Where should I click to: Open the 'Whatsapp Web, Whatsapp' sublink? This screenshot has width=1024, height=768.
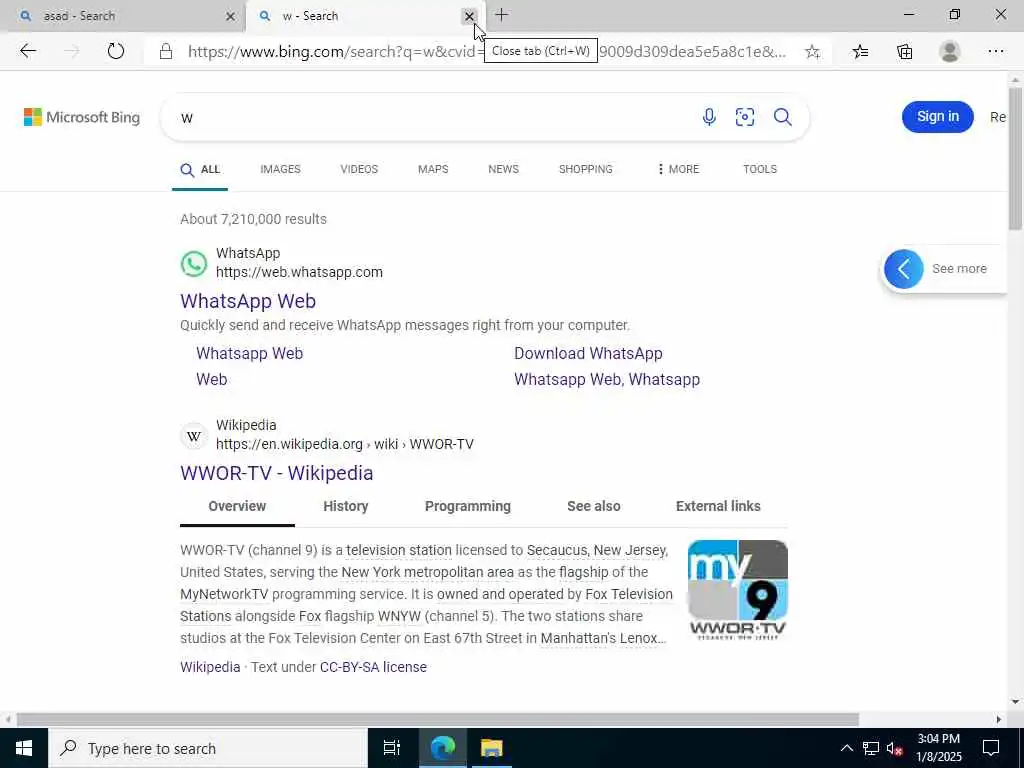tap(607, 379)
